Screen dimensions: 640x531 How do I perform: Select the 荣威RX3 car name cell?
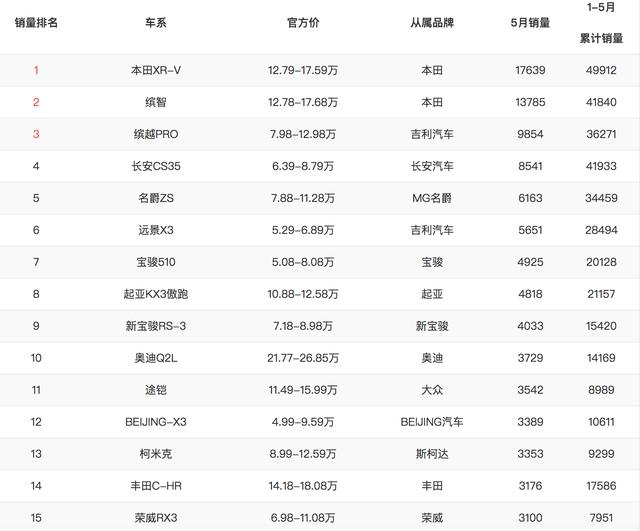point(156,518)
